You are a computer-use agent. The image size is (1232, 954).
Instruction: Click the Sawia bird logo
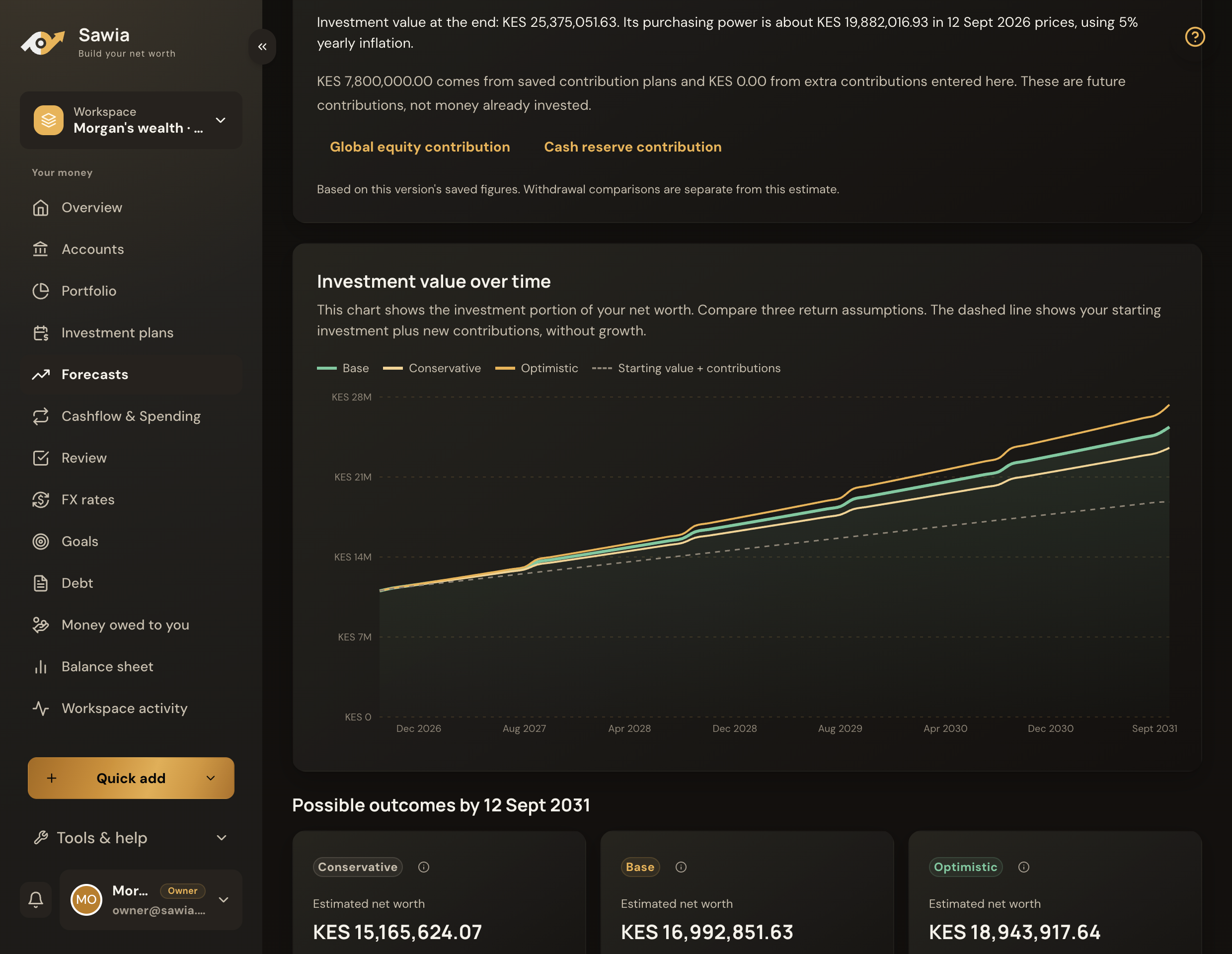tap(43, 42)
